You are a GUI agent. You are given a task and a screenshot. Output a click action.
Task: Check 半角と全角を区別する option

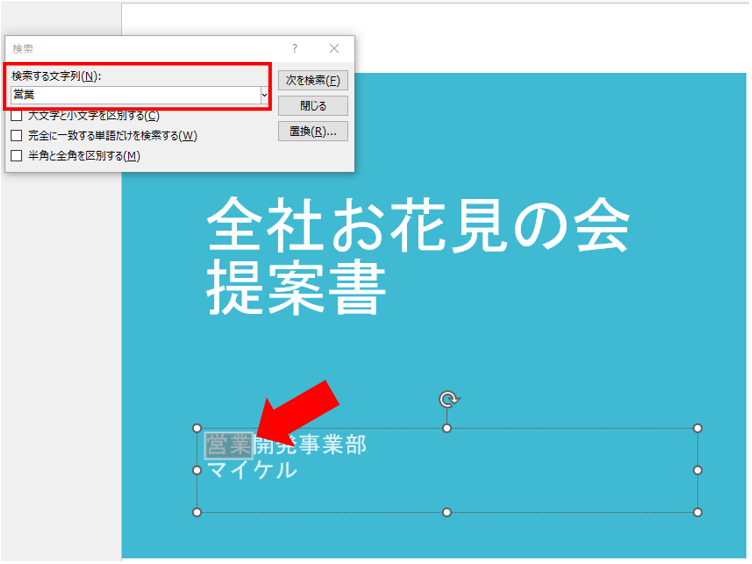17,156
